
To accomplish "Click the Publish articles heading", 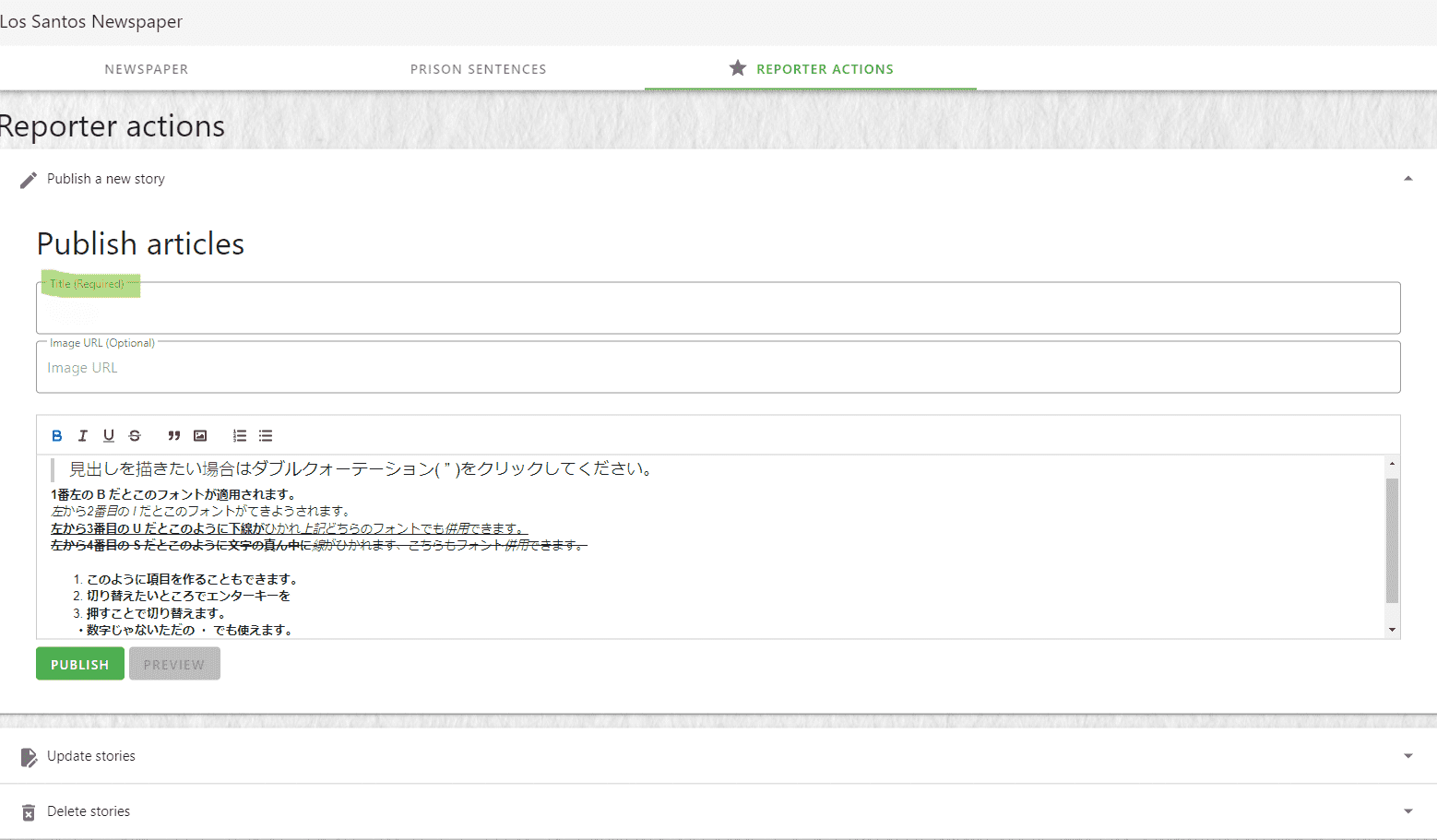I will click(x=140, y=244).
